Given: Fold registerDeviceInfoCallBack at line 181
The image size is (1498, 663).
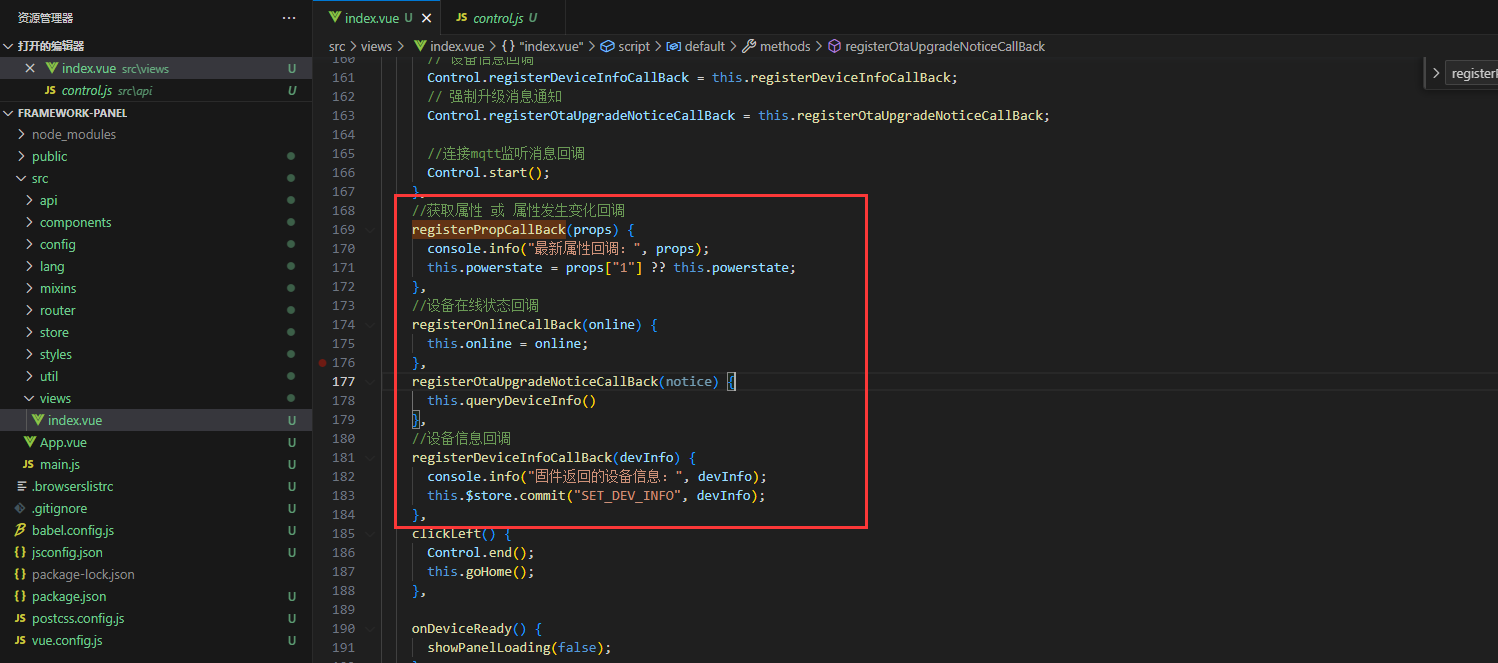Looking at the screenshot, I should [371, 457].
